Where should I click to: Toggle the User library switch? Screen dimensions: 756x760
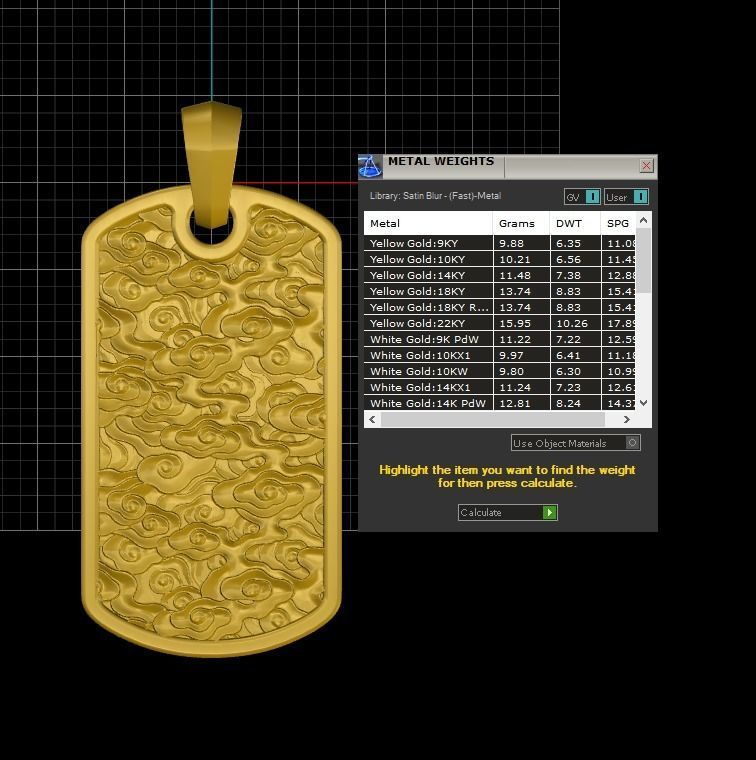point(626,197)
